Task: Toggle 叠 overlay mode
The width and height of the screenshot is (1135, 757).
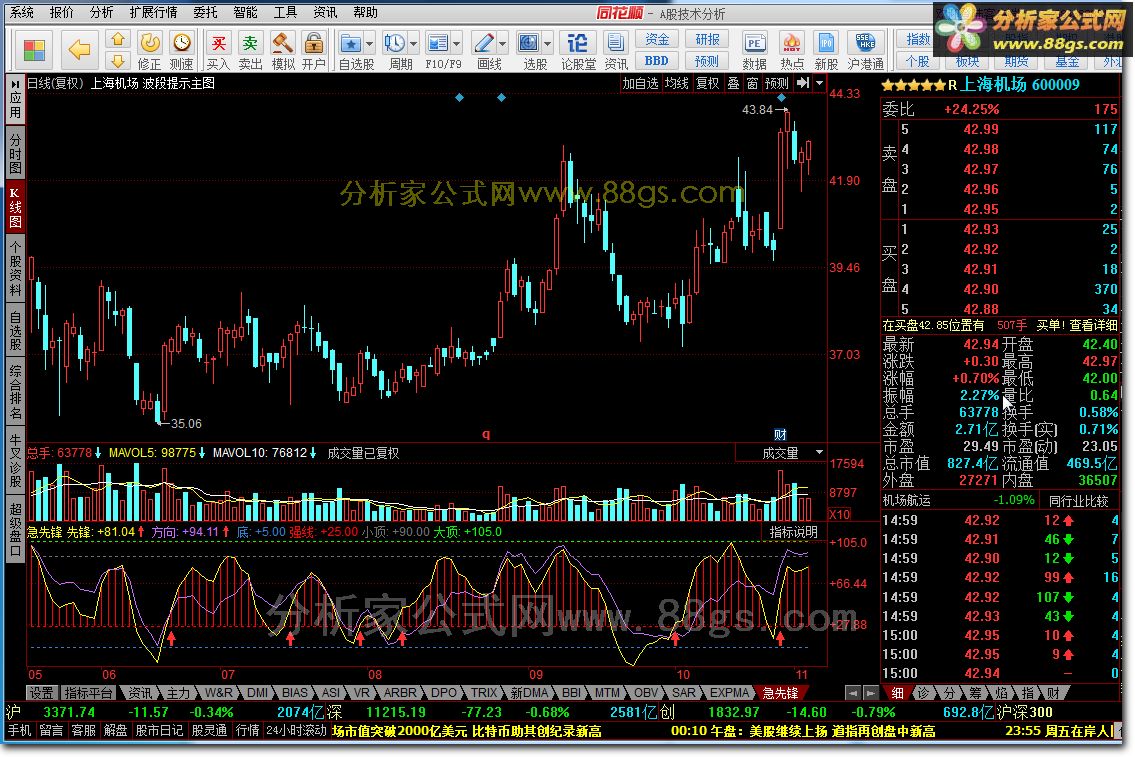Action: (733, 83)
